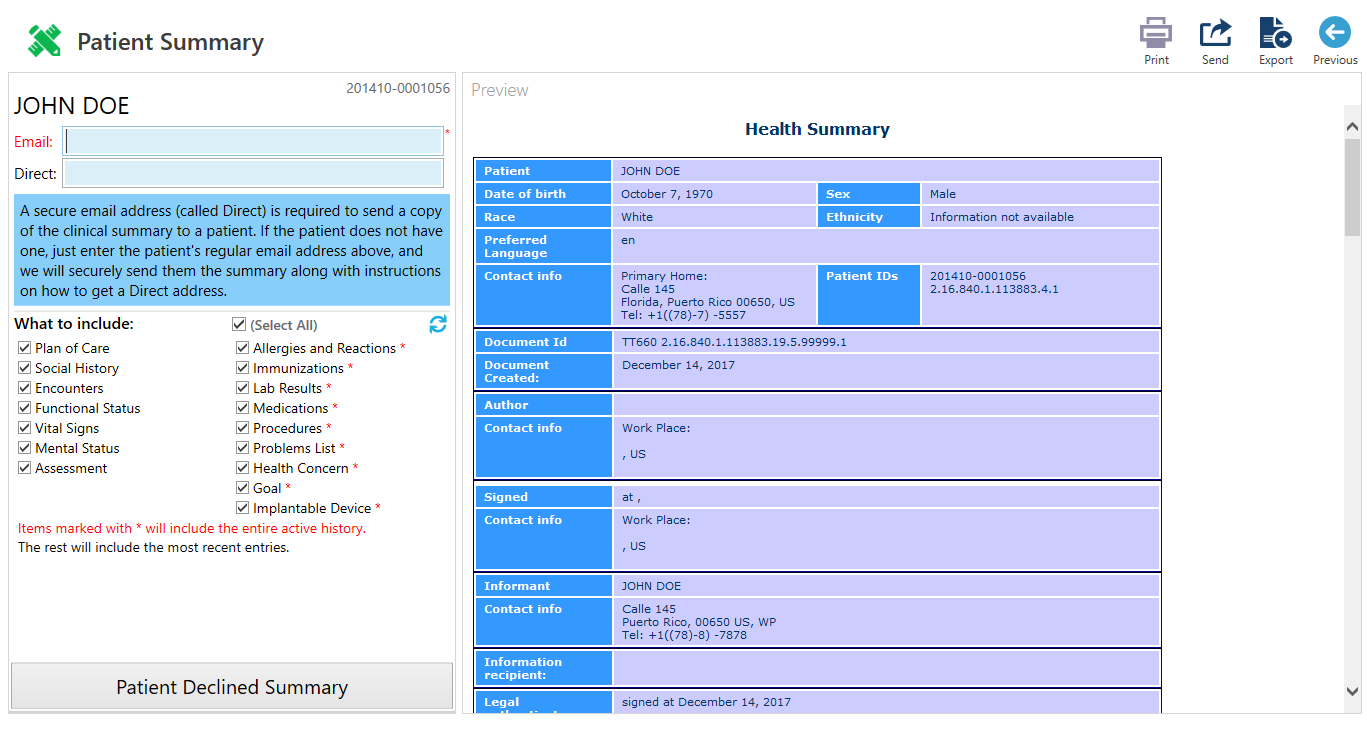
Task: Click inside the Email input field
Action: pos(253,140)
